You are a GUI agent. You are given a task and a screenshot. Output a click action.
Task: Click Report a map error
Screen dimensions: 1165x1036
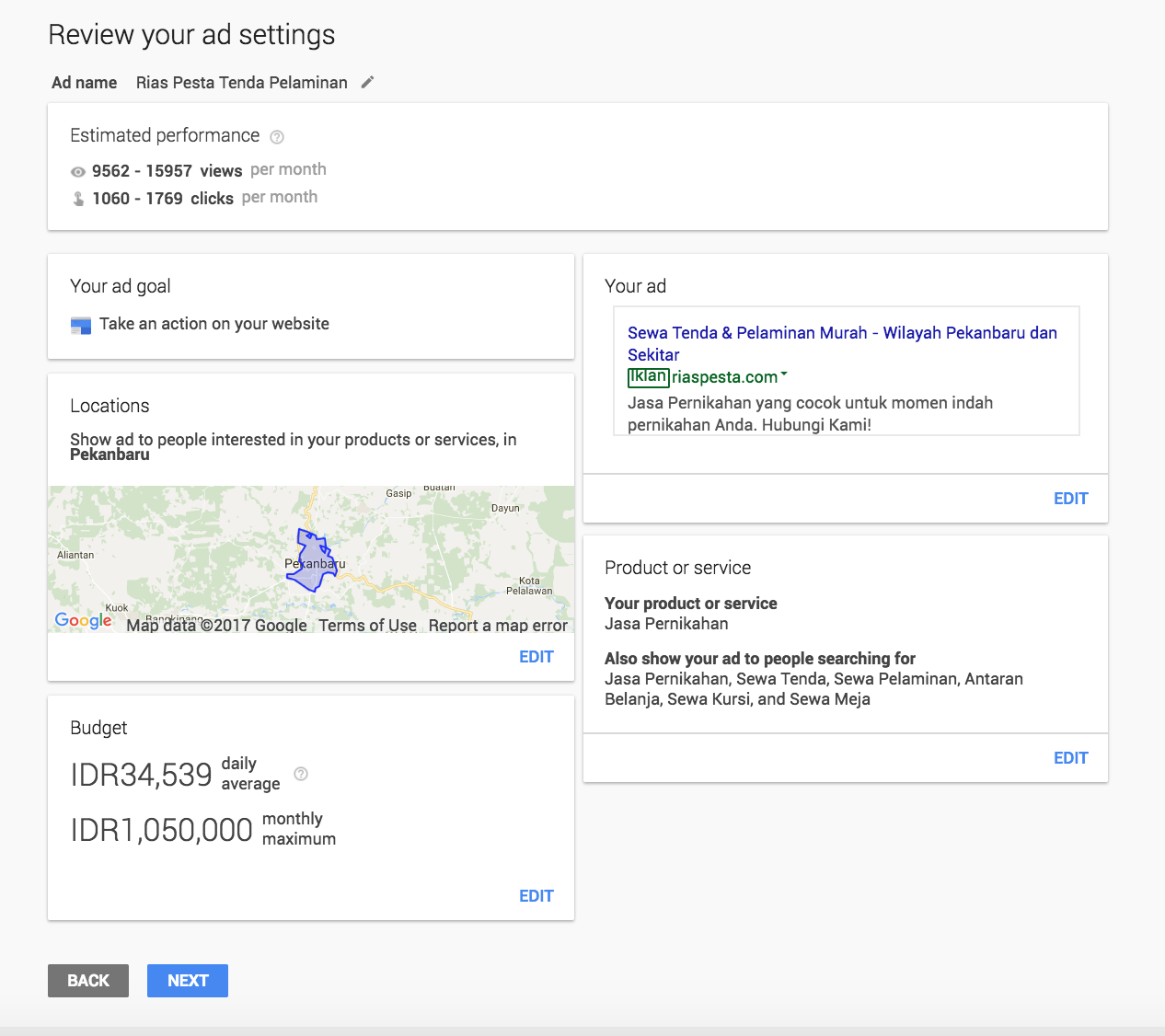click(x=497, y=625)
